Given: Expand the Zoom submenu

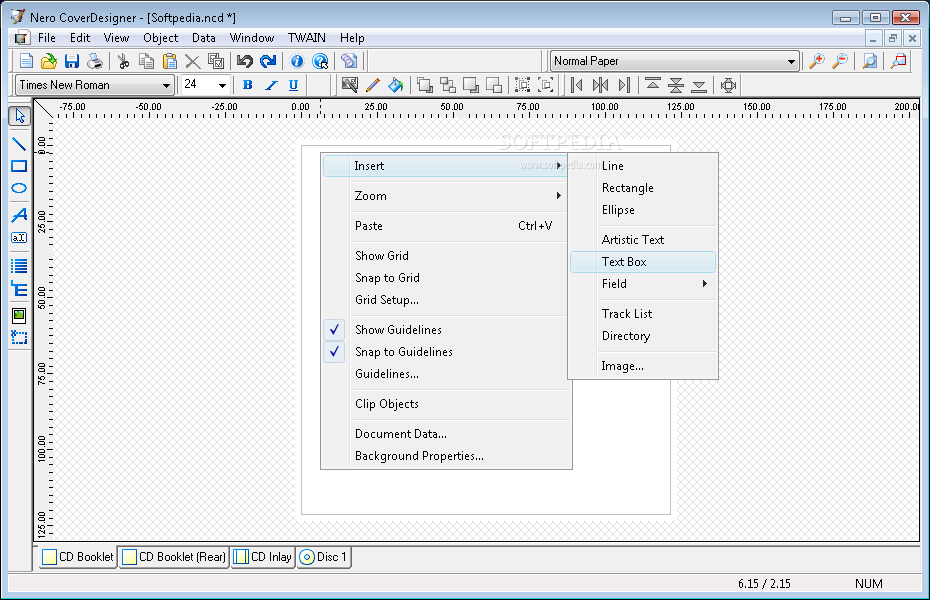Looking at the screenshot, I should 446,196.
